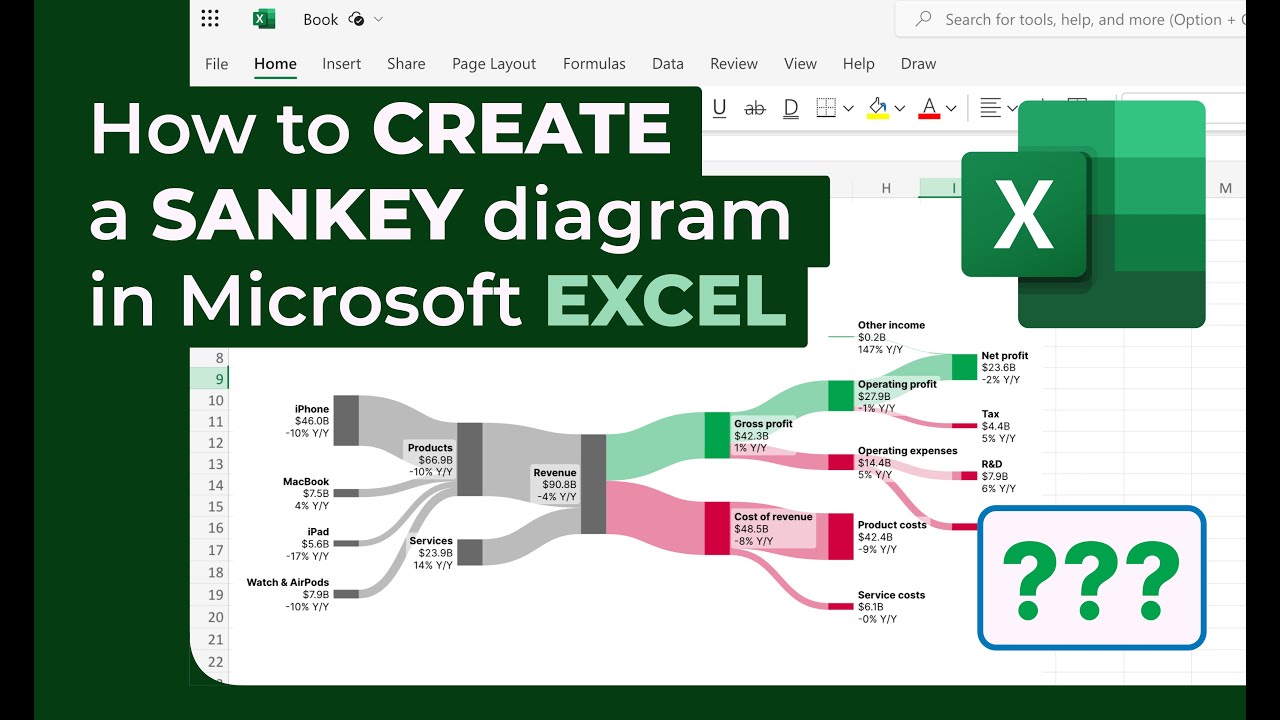Click the Products $66.9B label

pos(430,460)
